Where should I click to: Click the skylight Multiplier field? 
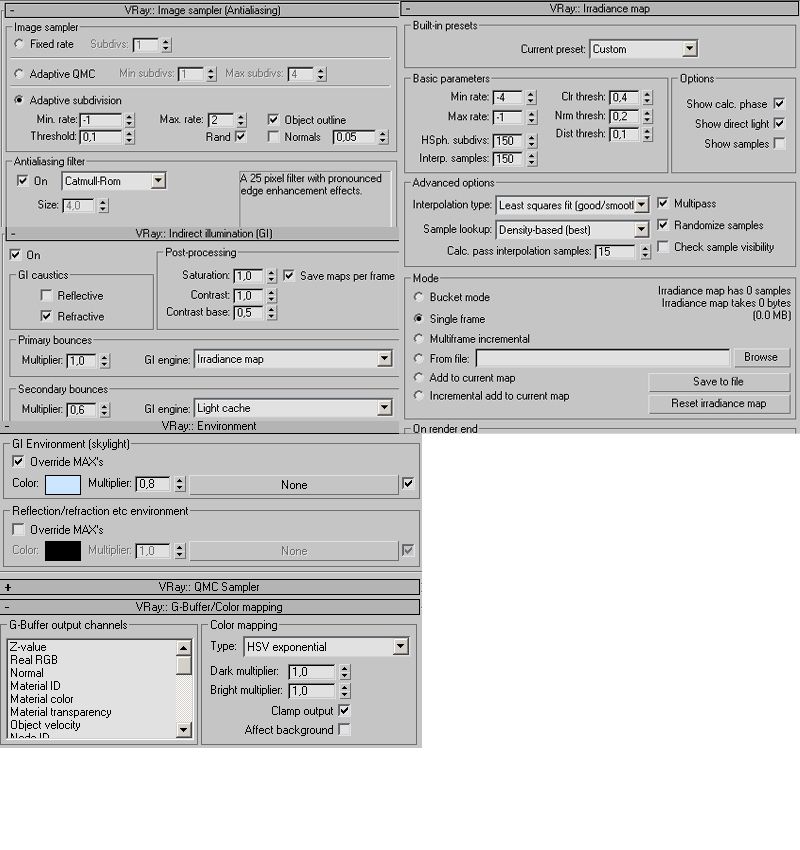pos(153,484)
